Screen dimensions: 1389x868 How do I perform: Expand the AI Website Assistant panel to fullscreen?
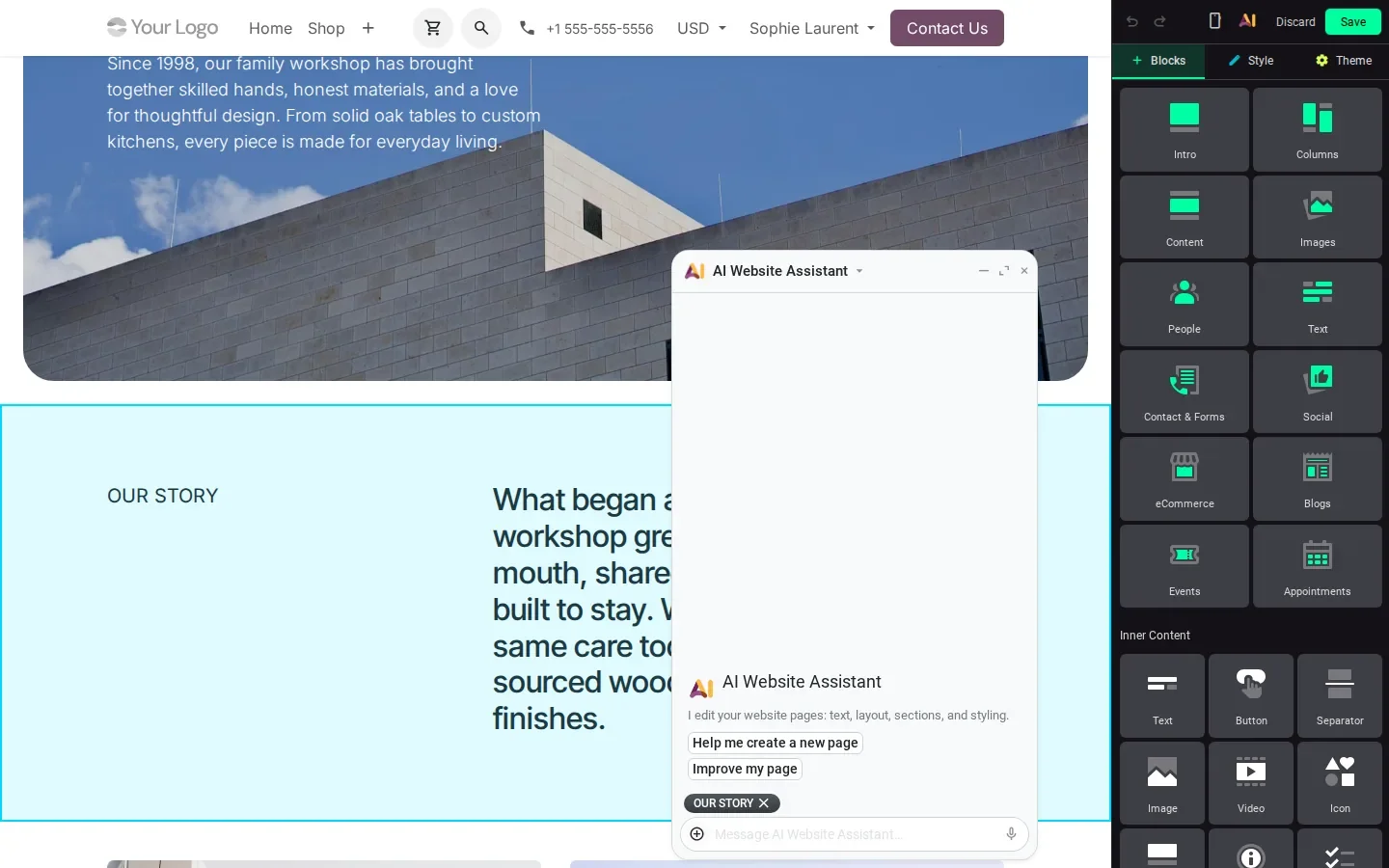(1004, 271)
